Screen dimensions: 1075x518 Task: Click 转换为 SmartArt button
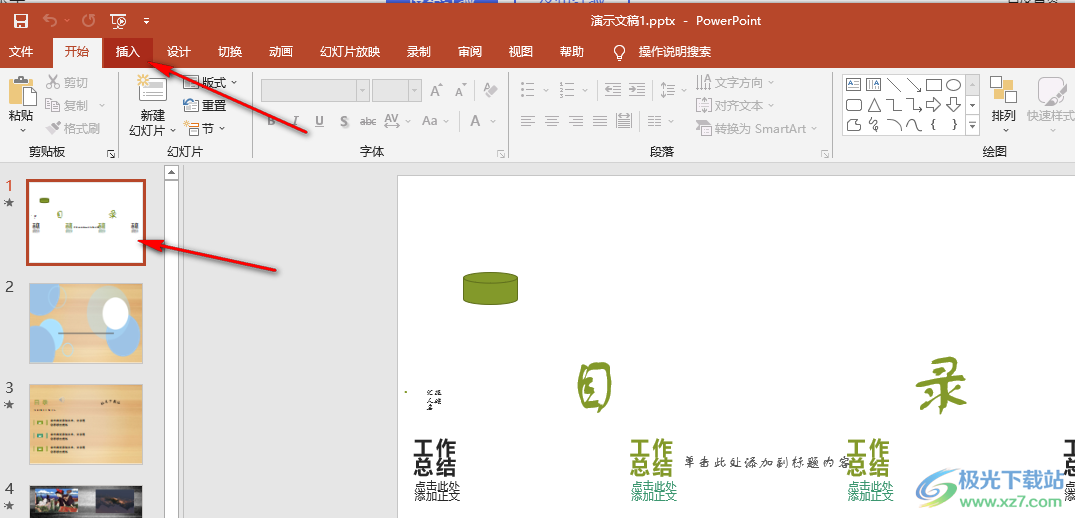pyautogui.click(x=756, y=128)
